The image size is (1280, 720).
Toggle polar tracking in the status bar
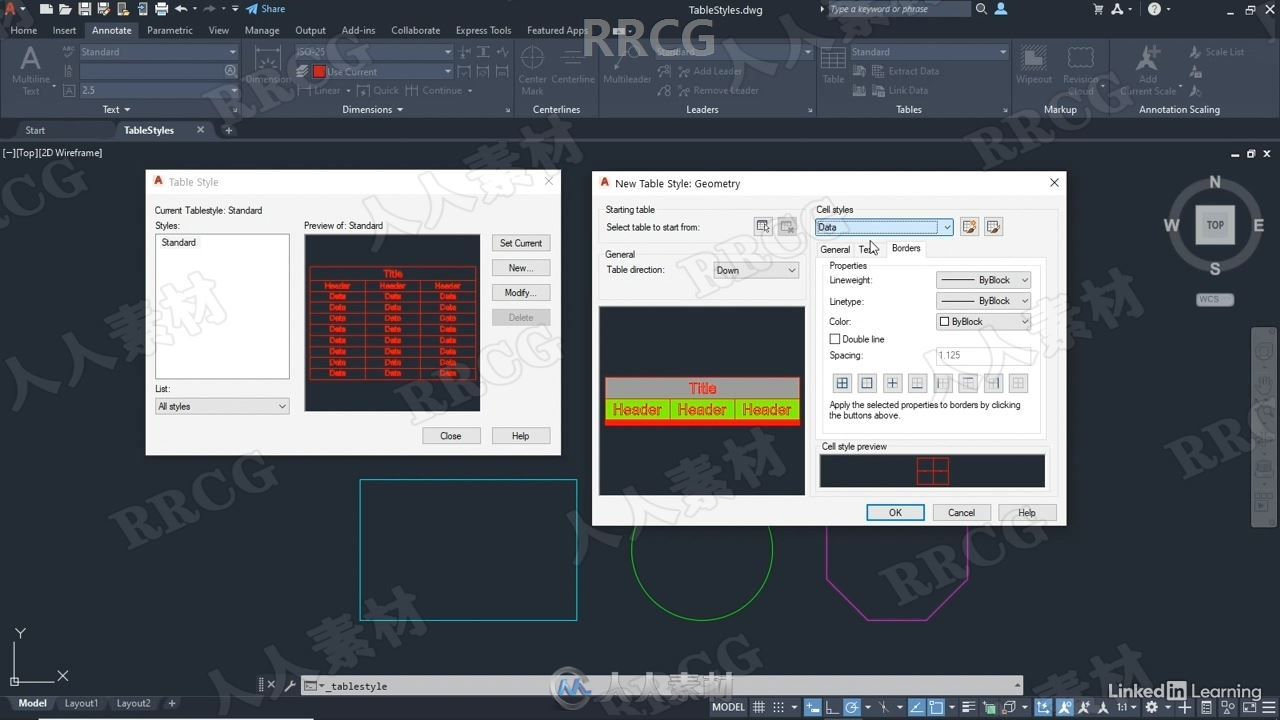852,707
